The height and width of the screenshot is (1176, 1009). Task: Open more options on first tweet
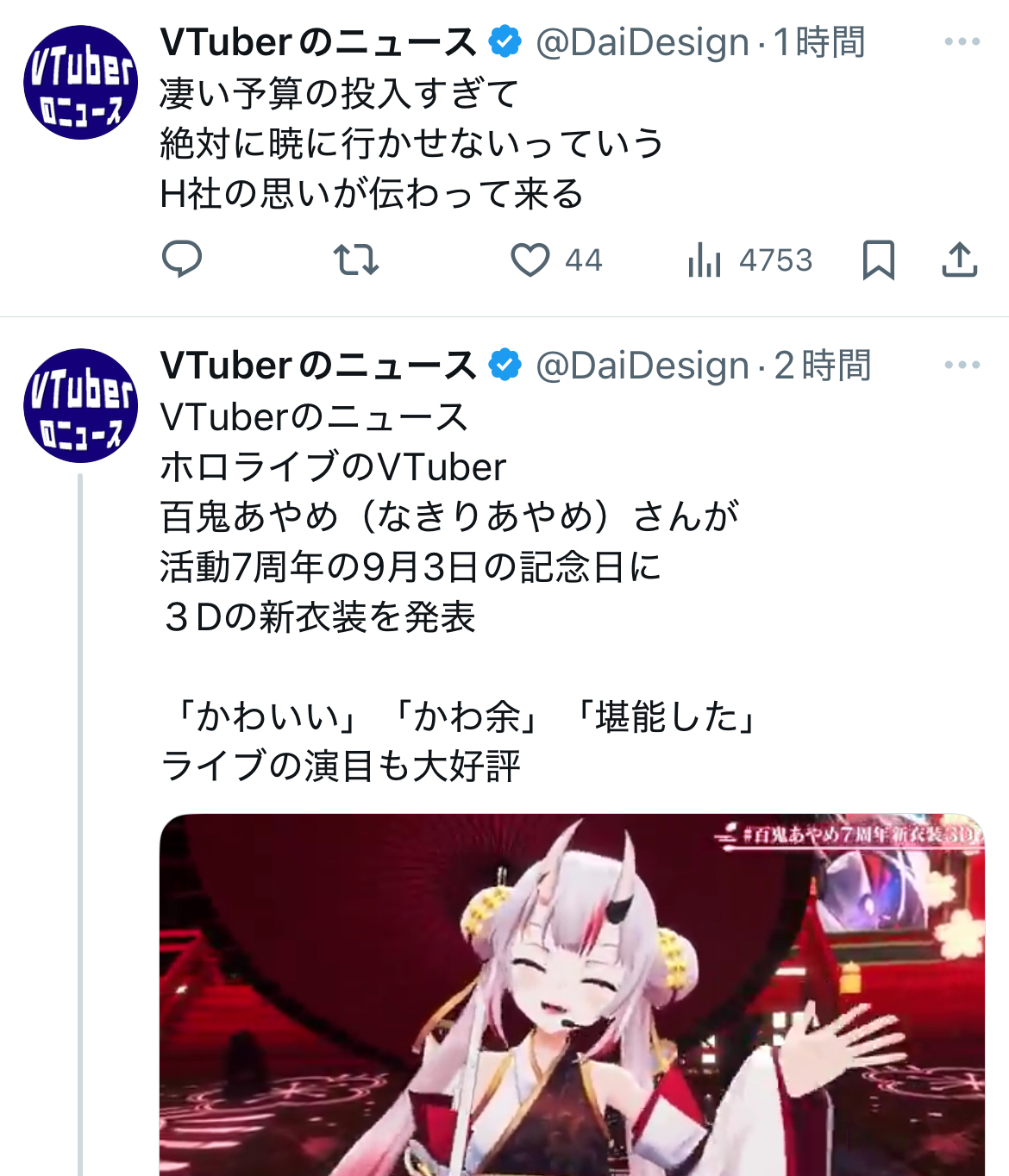tap(962, 41)
